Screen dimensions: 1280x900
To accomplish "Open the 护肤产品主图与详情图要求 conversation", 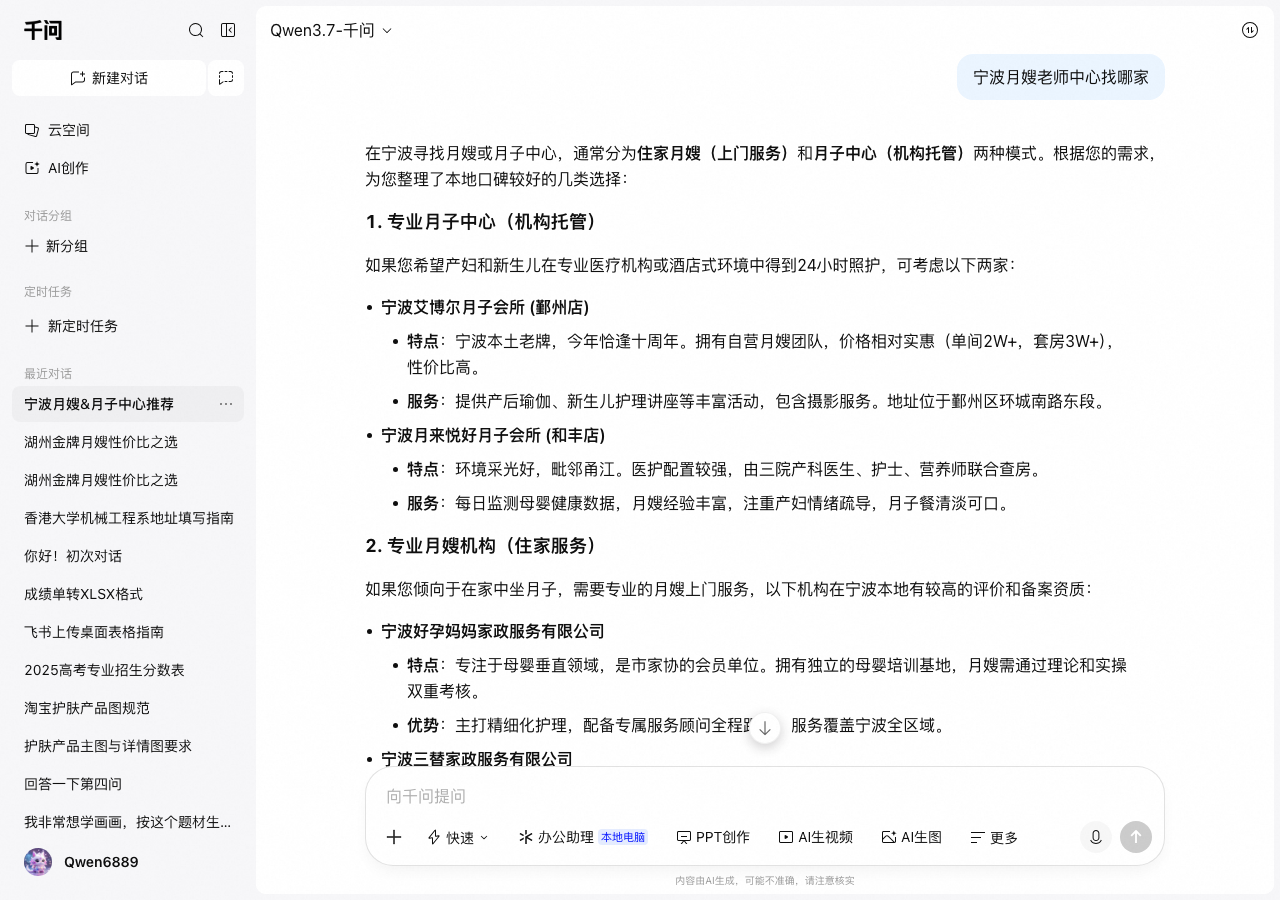I will (128, 746).
